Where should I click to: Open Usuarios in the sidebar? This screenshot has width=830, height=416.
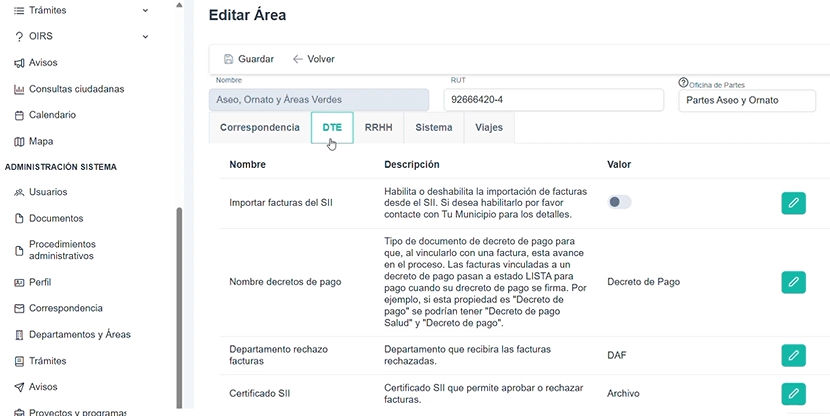[48, 192]
